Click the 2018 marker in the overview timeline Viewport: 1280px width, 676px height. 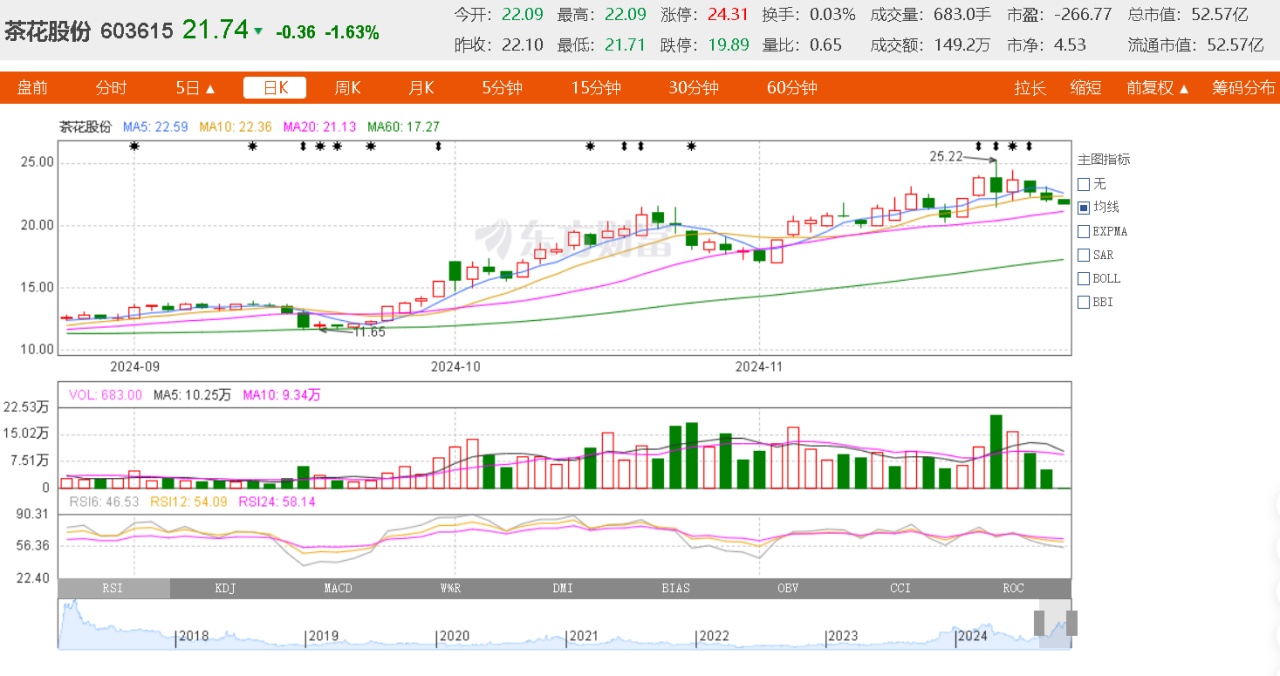coord(193,636)
